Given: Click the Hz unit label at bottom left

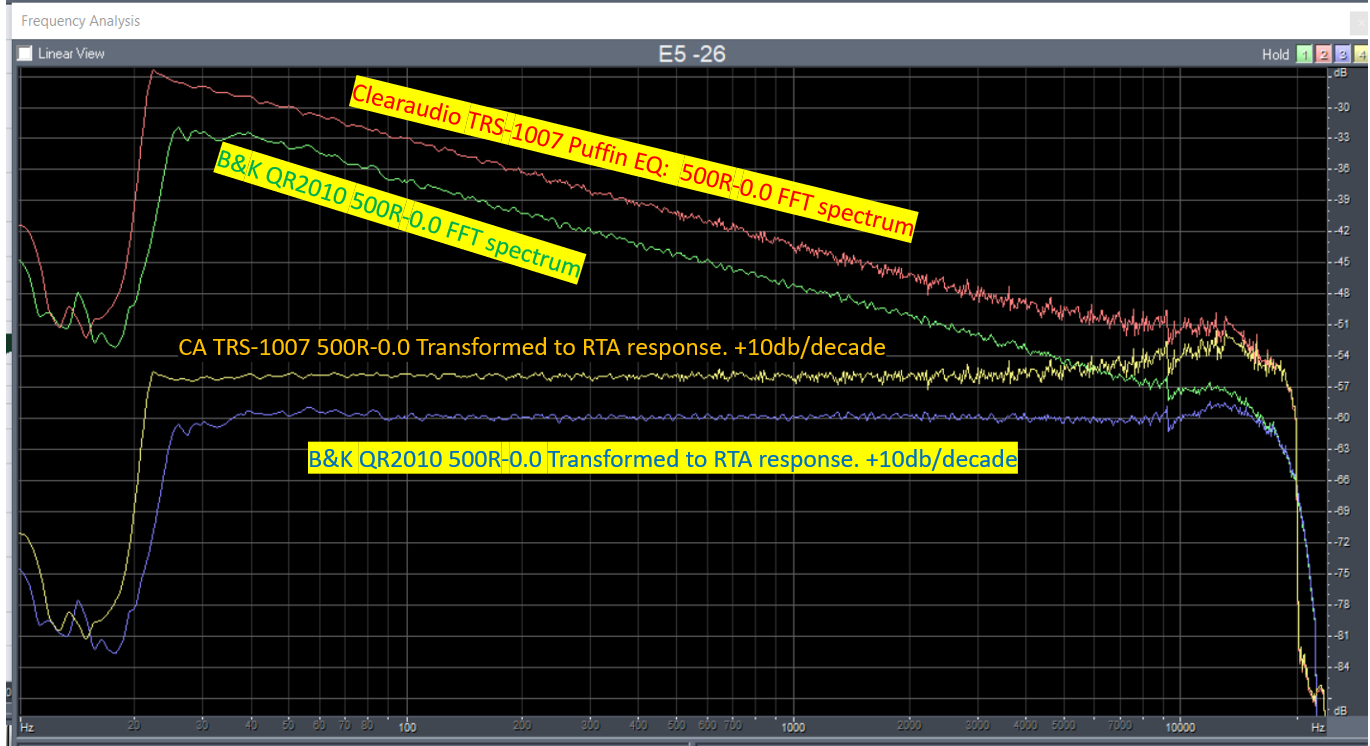Looking at the screenshot, I should click(x=27, y=726).
